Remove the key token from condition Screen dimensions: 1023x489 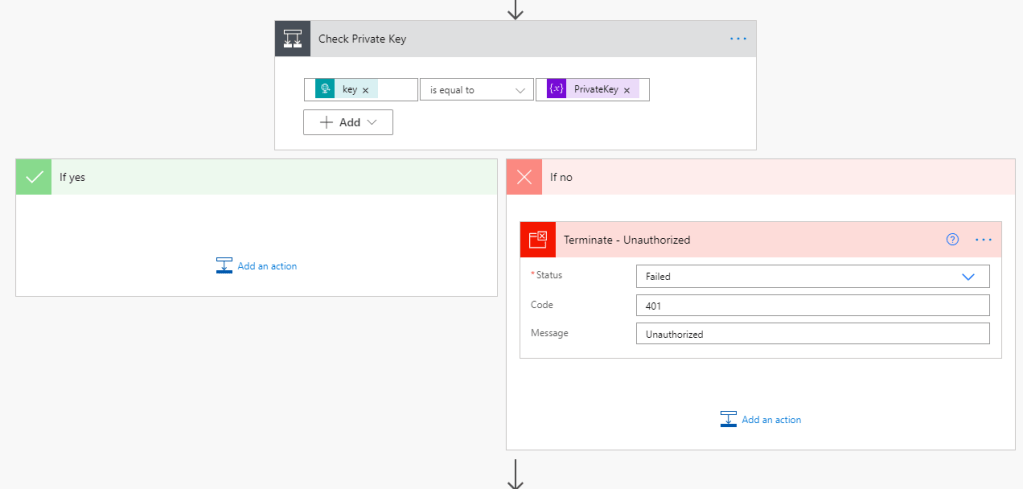[x=365, y=90]
